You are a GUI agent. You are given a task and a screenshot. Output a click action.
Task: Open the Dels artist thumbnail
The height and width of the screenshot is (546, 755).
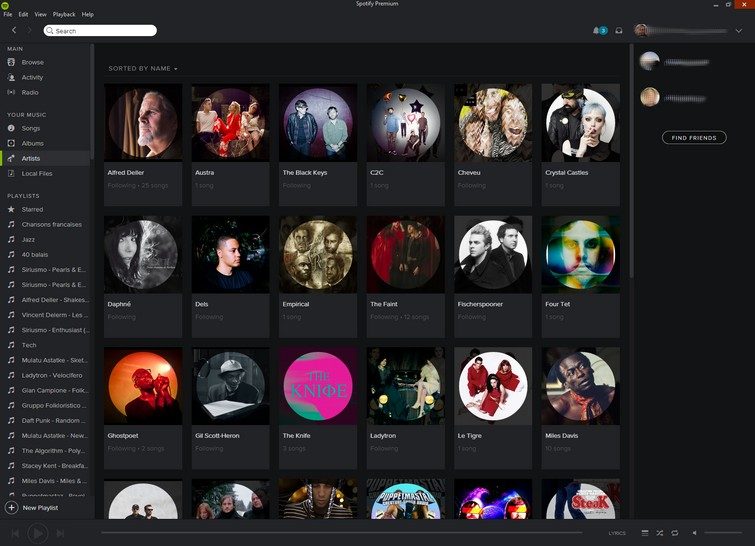point(231,255)
